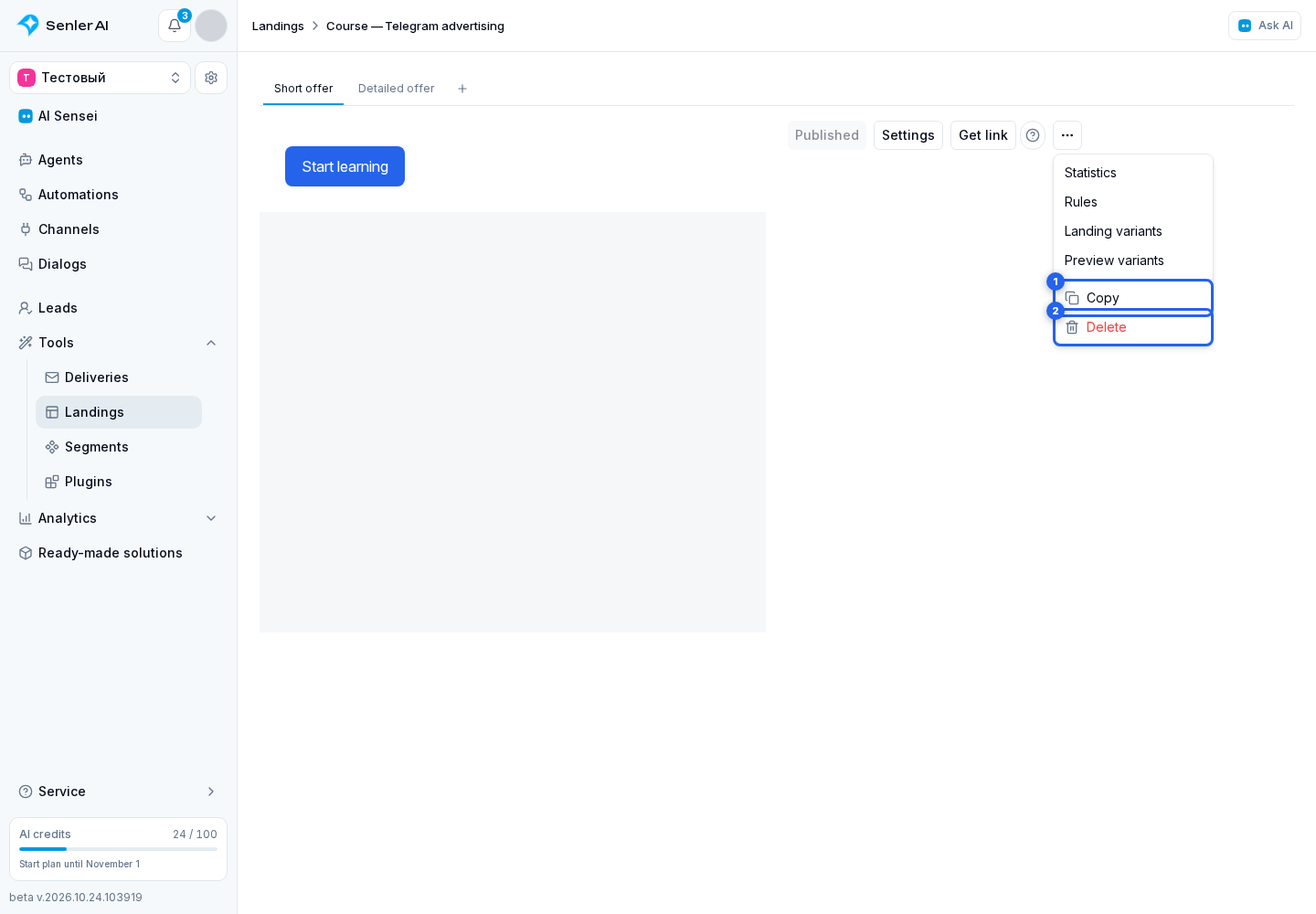Delete the landing via menu
The width and height of the screenshot is (1316, 914).
(1133, 327)
